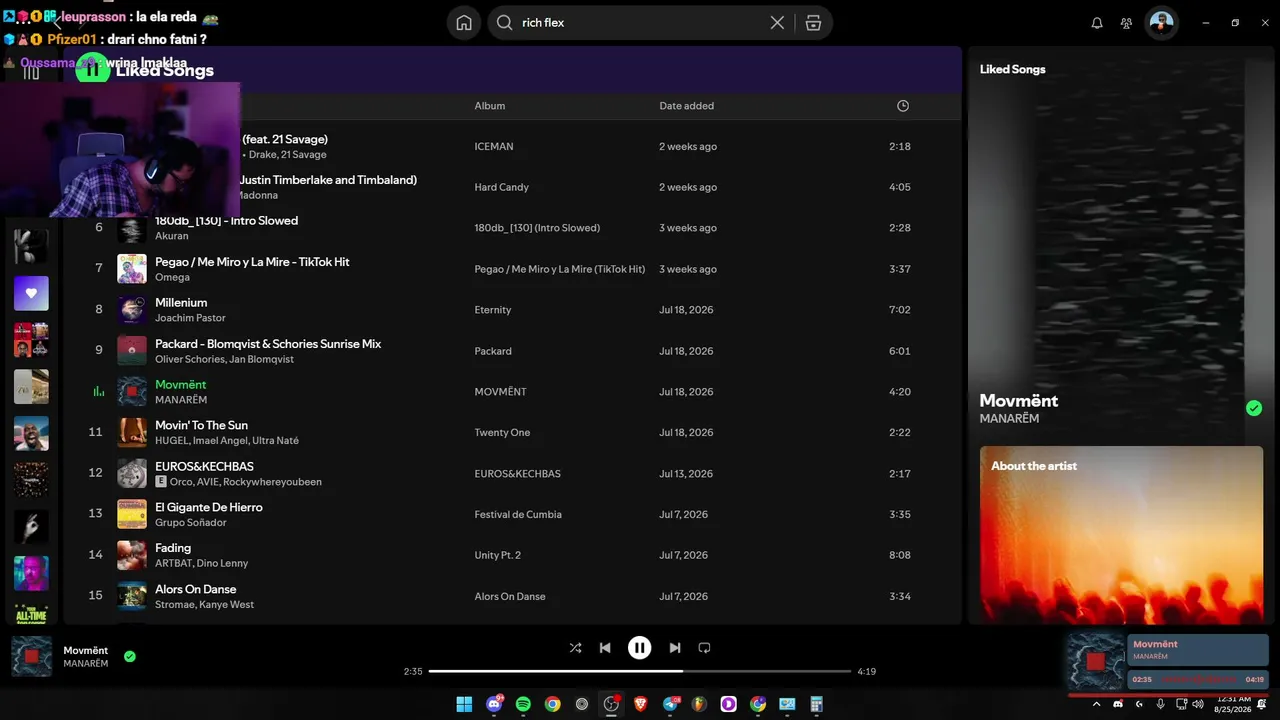This screenshot has height=720, width=1280.
Task: Pause the current song in the player bar
Action: (640, 648)
